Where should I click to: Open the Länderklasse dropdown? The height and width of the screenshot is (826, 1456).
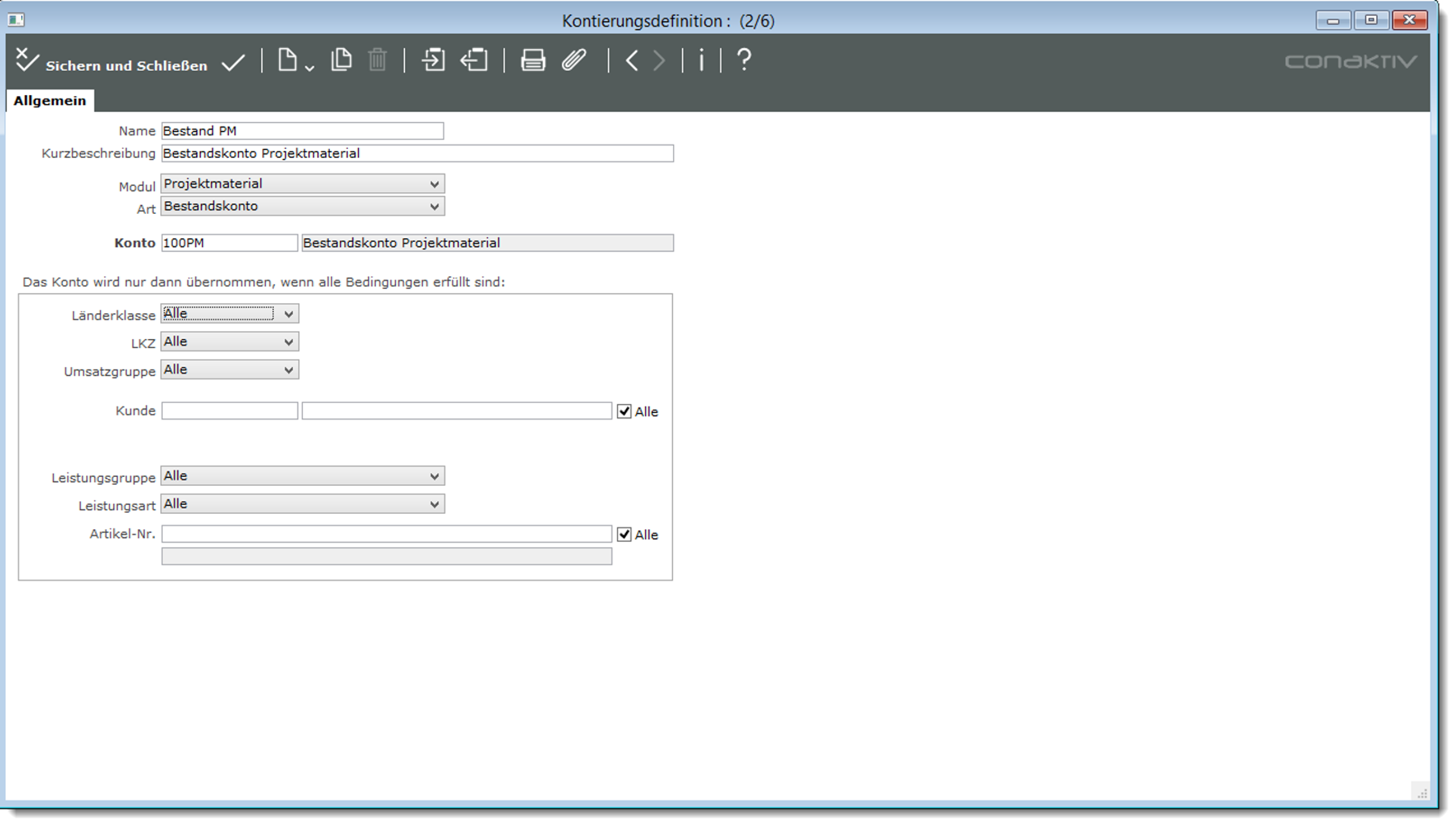point(229,313)
